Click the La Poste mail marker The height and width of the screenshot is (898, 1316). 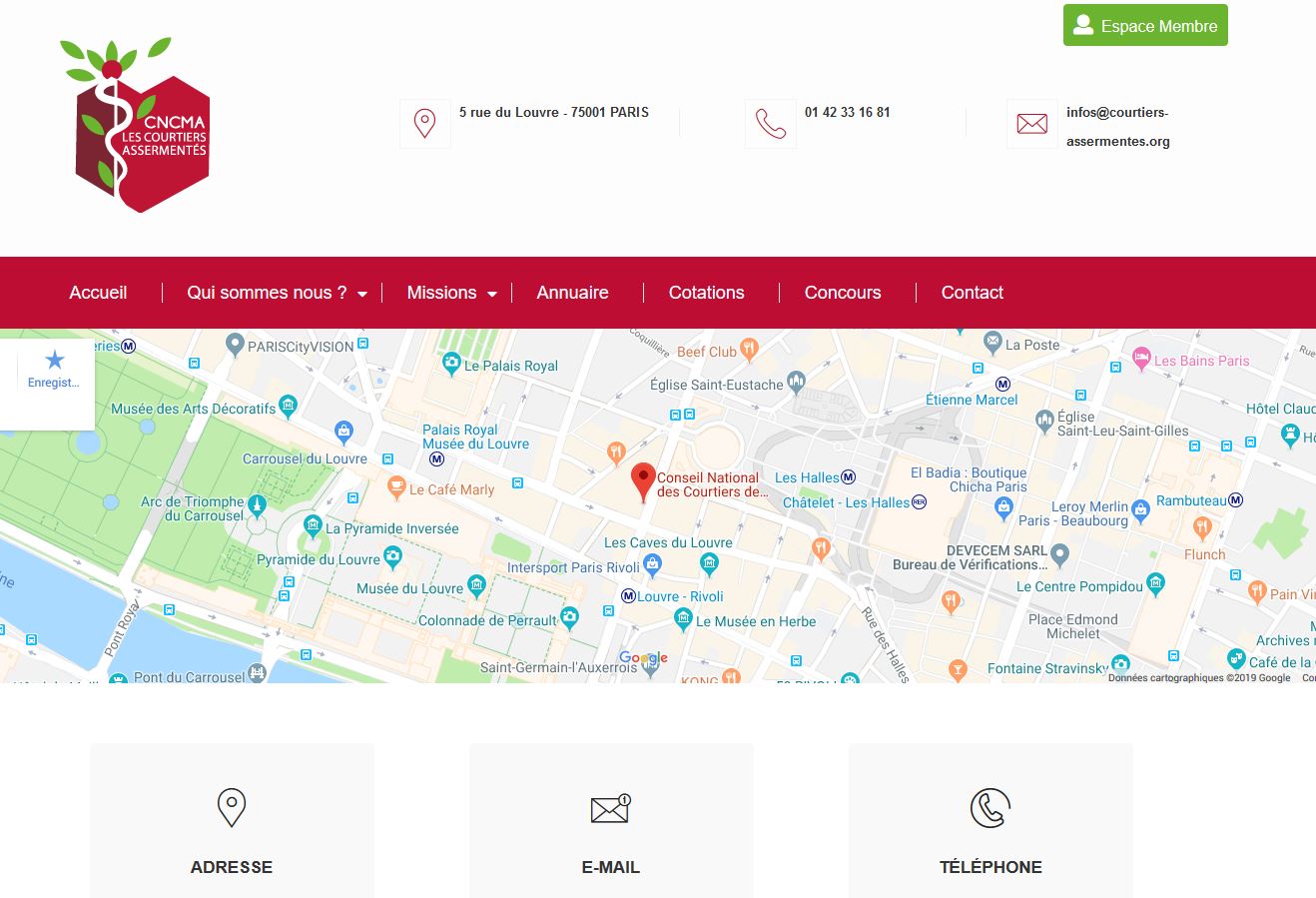(992, 343)
